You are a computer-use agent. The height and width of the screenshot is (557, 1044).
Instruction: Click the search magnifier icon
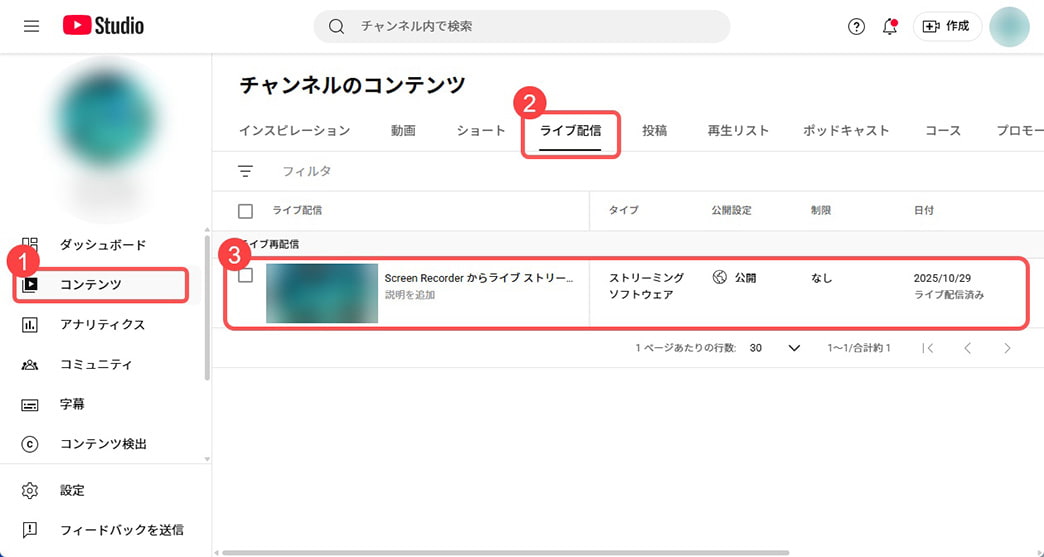click(x=336, y=27)
